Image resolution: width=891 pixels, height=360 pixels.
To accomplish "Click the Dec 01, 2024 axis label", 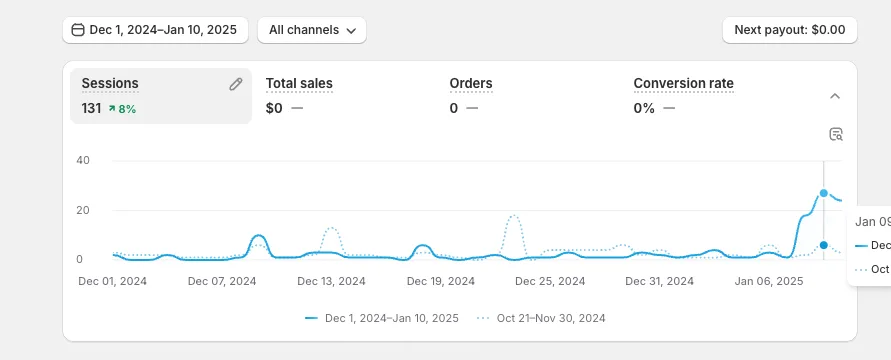I will (x=113, y=281).
